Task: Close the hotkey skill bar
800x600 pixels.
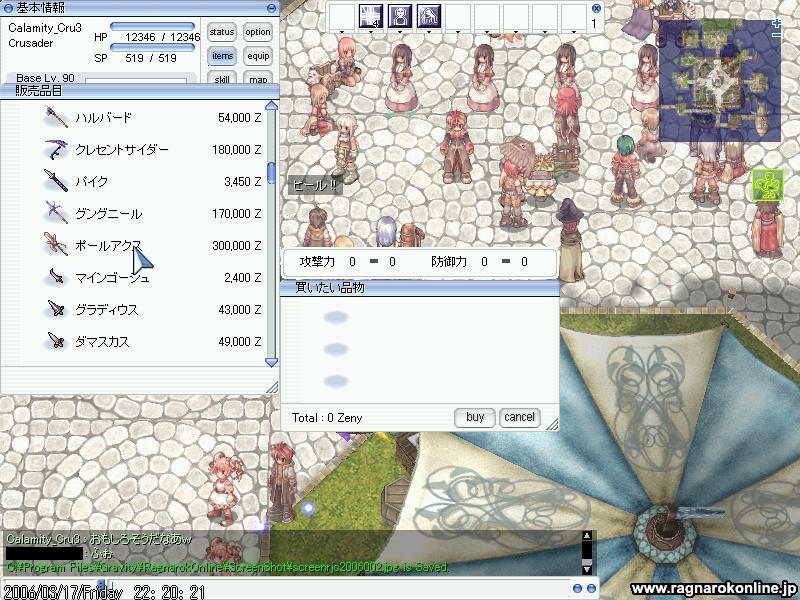Action: click(x=596, y=8)
